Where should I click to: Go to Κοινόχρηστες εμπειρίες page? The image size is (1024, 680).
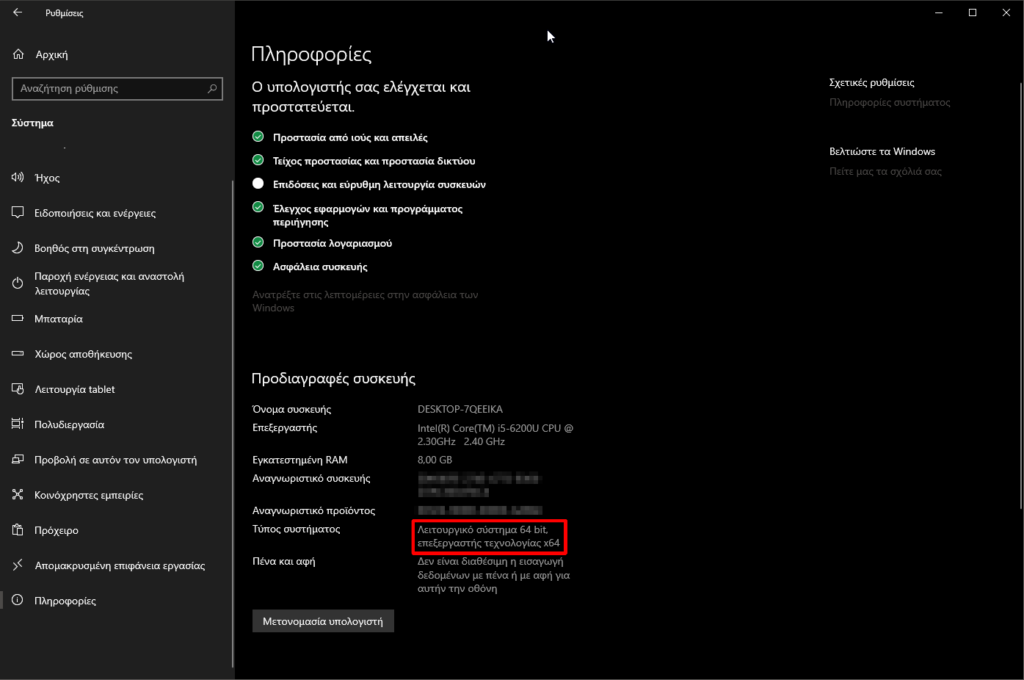pyautogui.click(x=88, y=495)
